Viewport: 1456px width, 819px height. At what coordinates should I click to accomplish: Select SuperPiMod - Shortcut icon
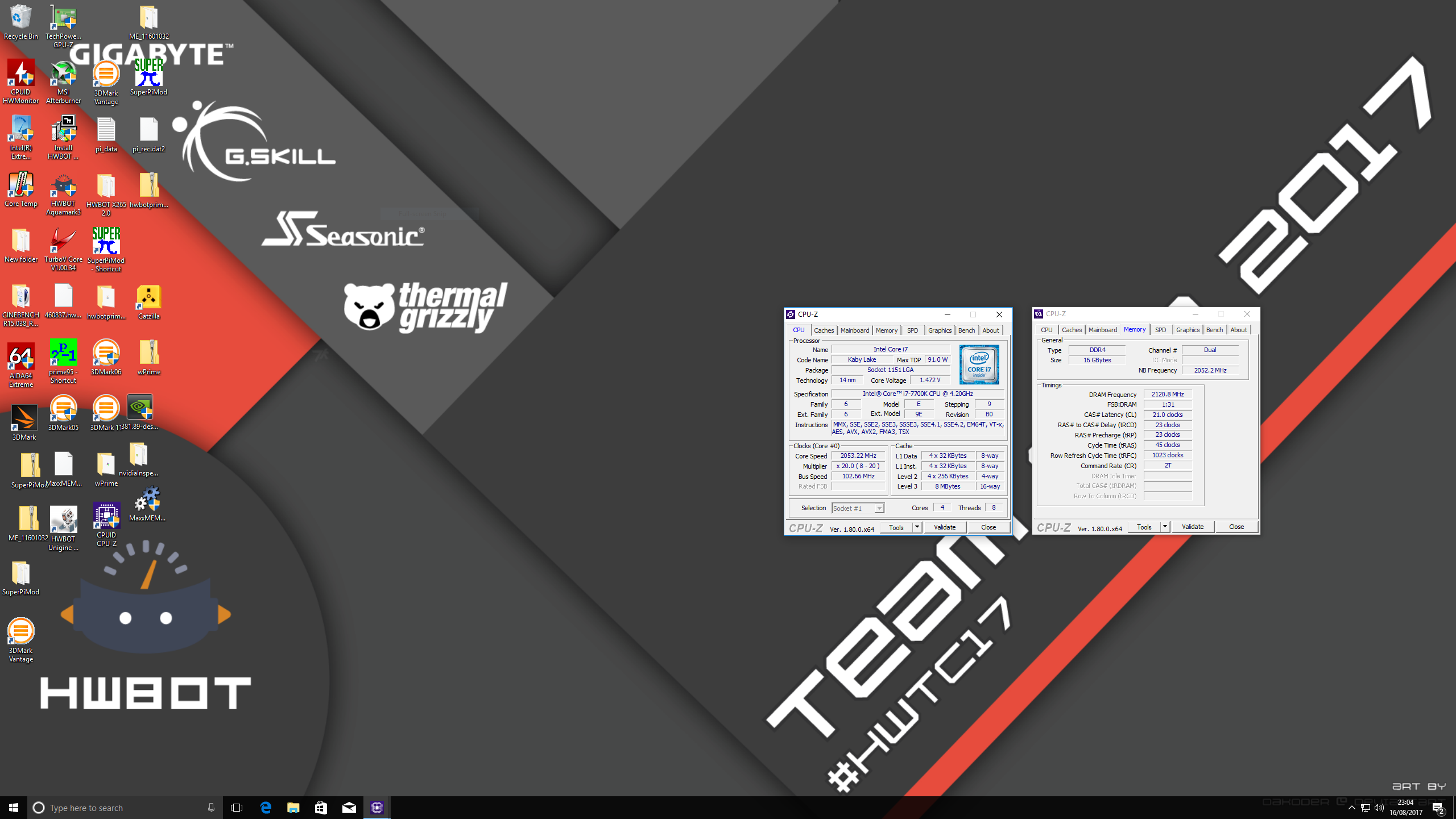point(106,249)
